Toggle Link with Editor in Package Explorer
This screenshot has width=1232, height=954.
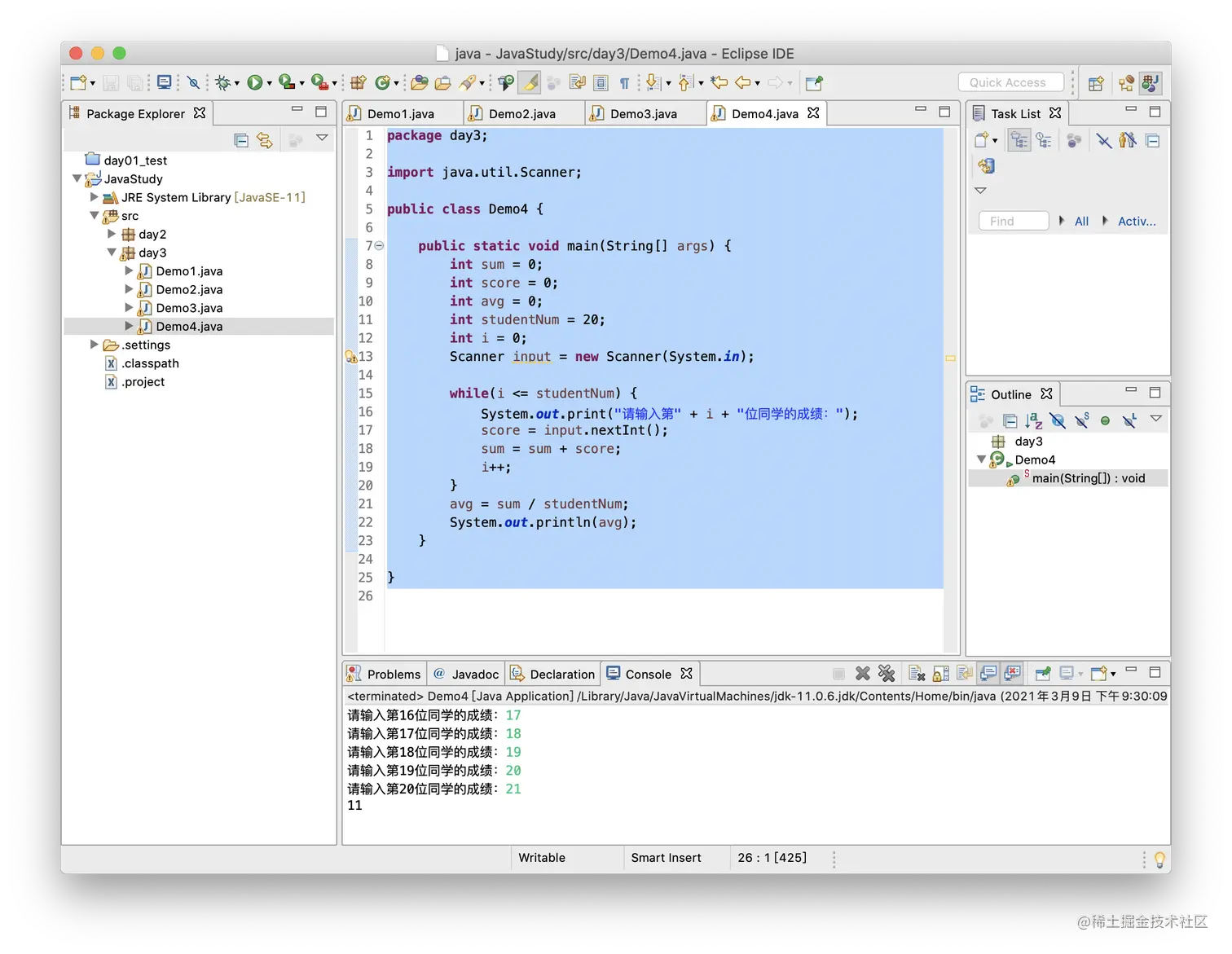pyautogui.click(x=265, y=140)
